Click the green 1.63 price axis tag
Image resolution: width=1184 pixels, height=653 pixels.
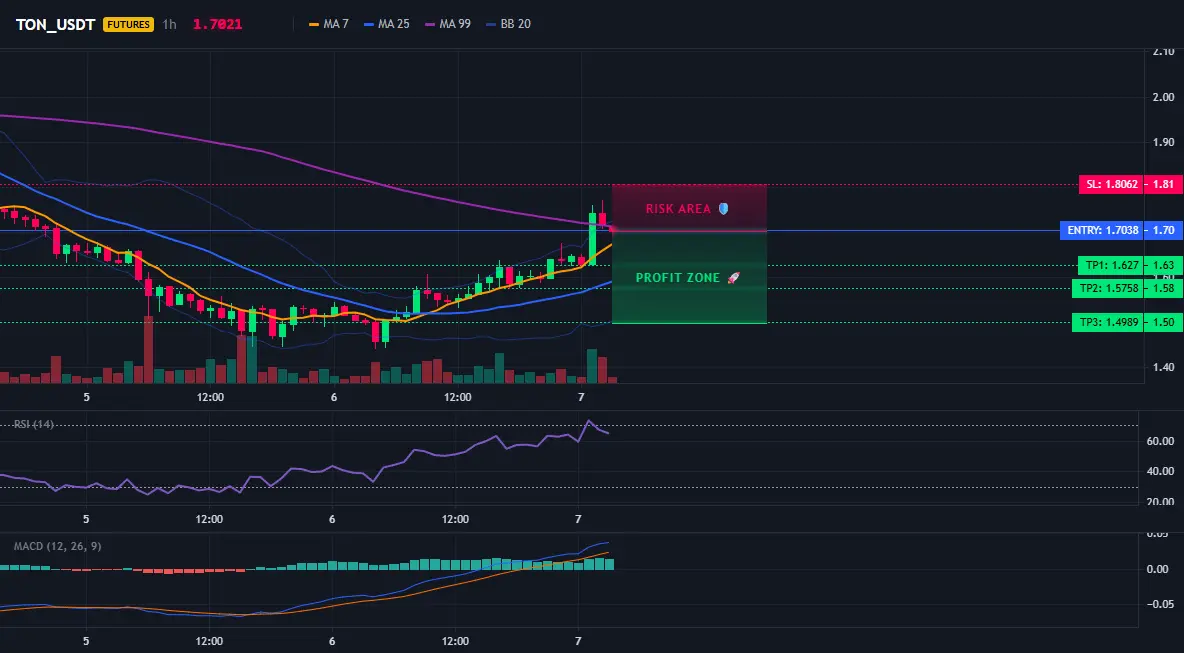coord(1163,265)
